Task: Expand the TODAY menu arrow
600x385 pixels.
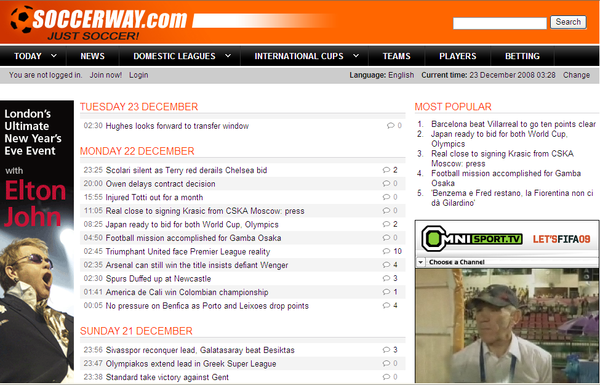Action: click(54, 56)
